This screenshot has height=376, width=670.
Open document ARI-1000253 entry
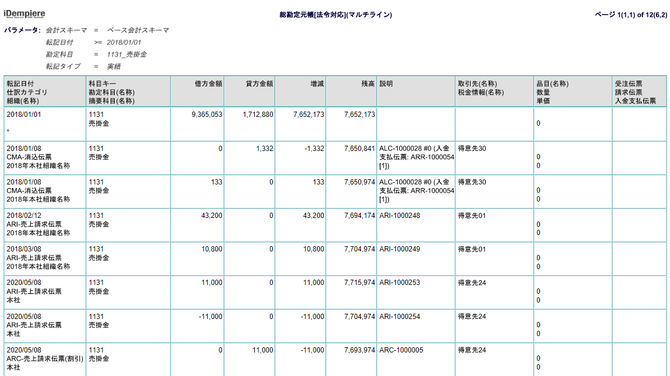click(400, 283)
